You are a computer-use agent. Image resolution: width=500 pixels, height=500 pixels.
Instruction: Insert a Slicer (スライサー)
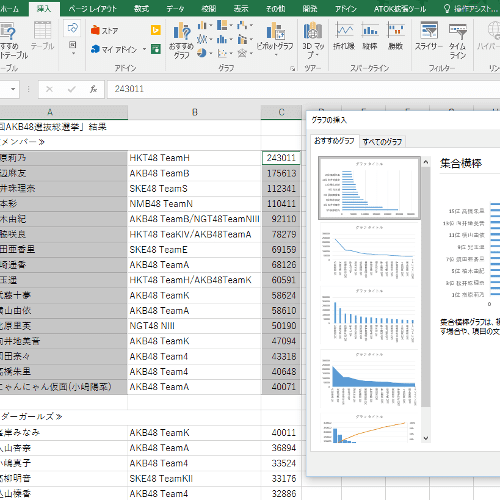pos(429,36)
